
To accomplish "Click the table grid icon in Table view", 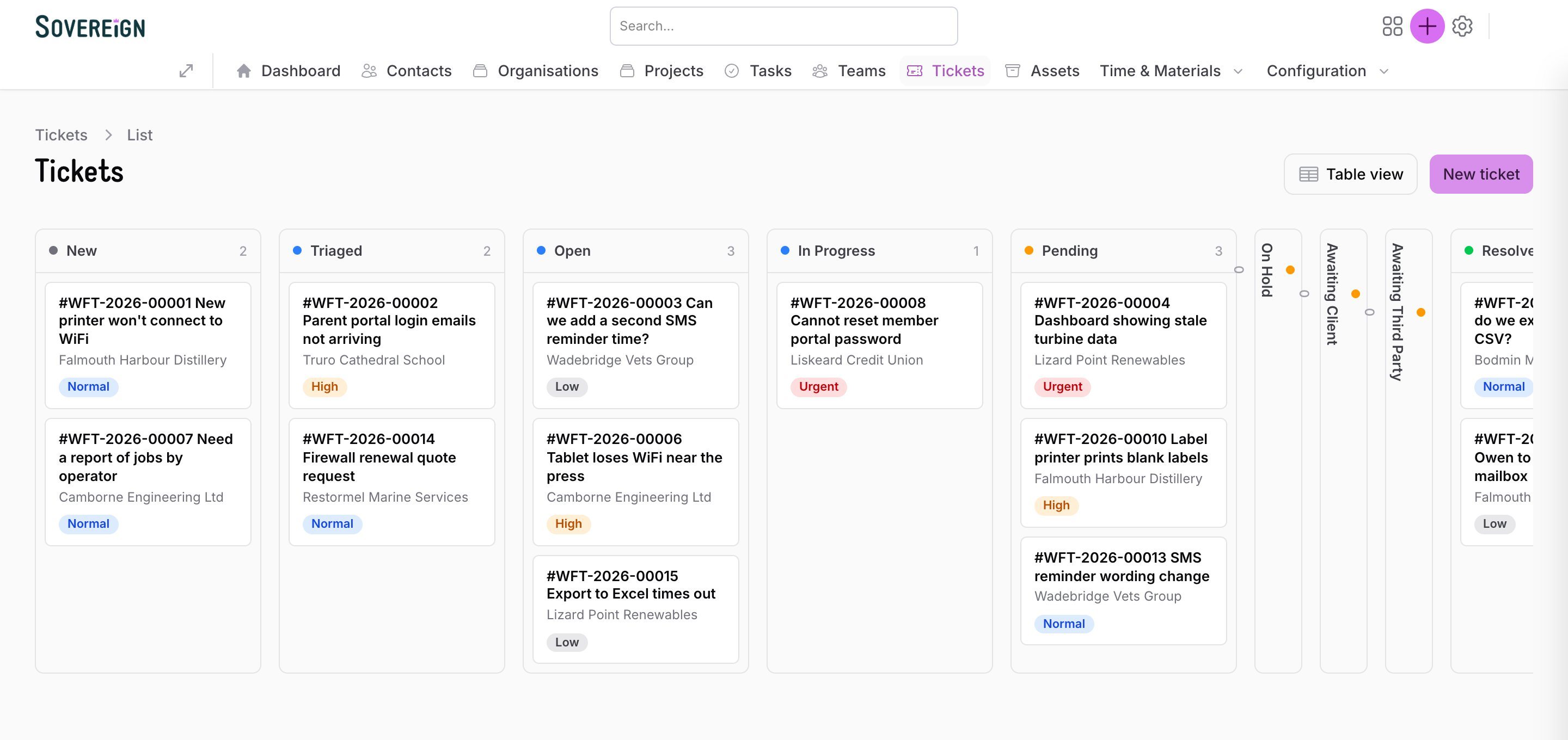I will 1308,175.
